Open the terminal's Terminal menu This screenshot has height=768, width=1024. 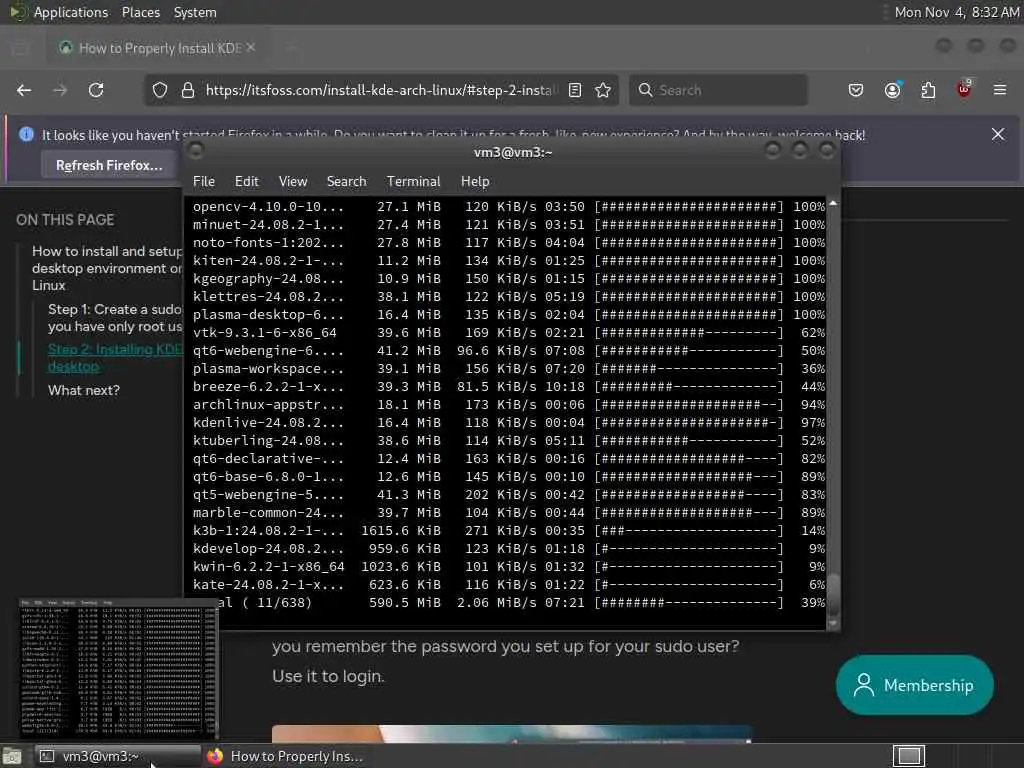[413, 182]
